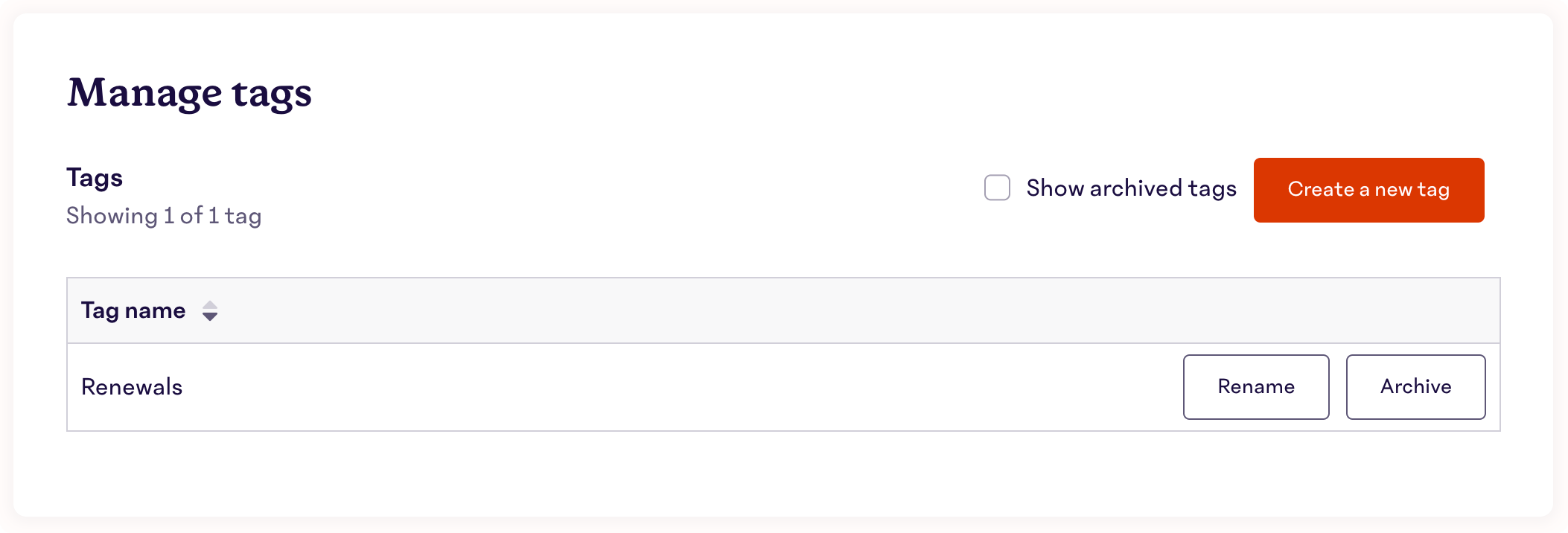Click the word 'archived' in checkbox label

[x=1135, y=188]
